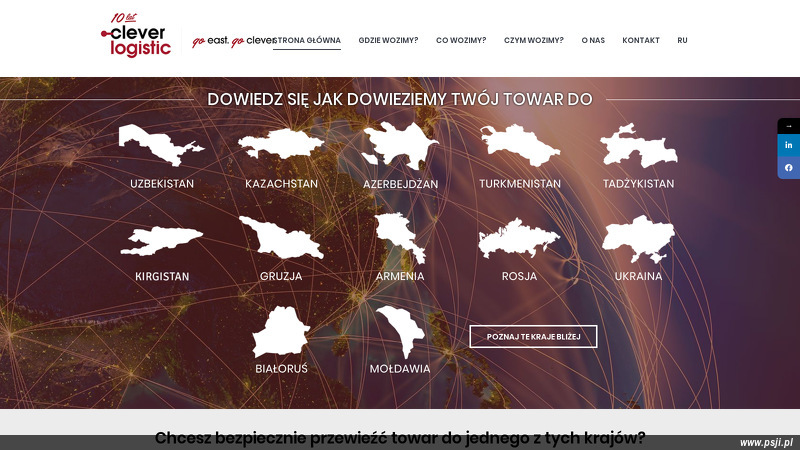Select the Rosja map shape
The height and width of the screenshot is (450, 800).
pyautogui.click(x=519, y=238)
